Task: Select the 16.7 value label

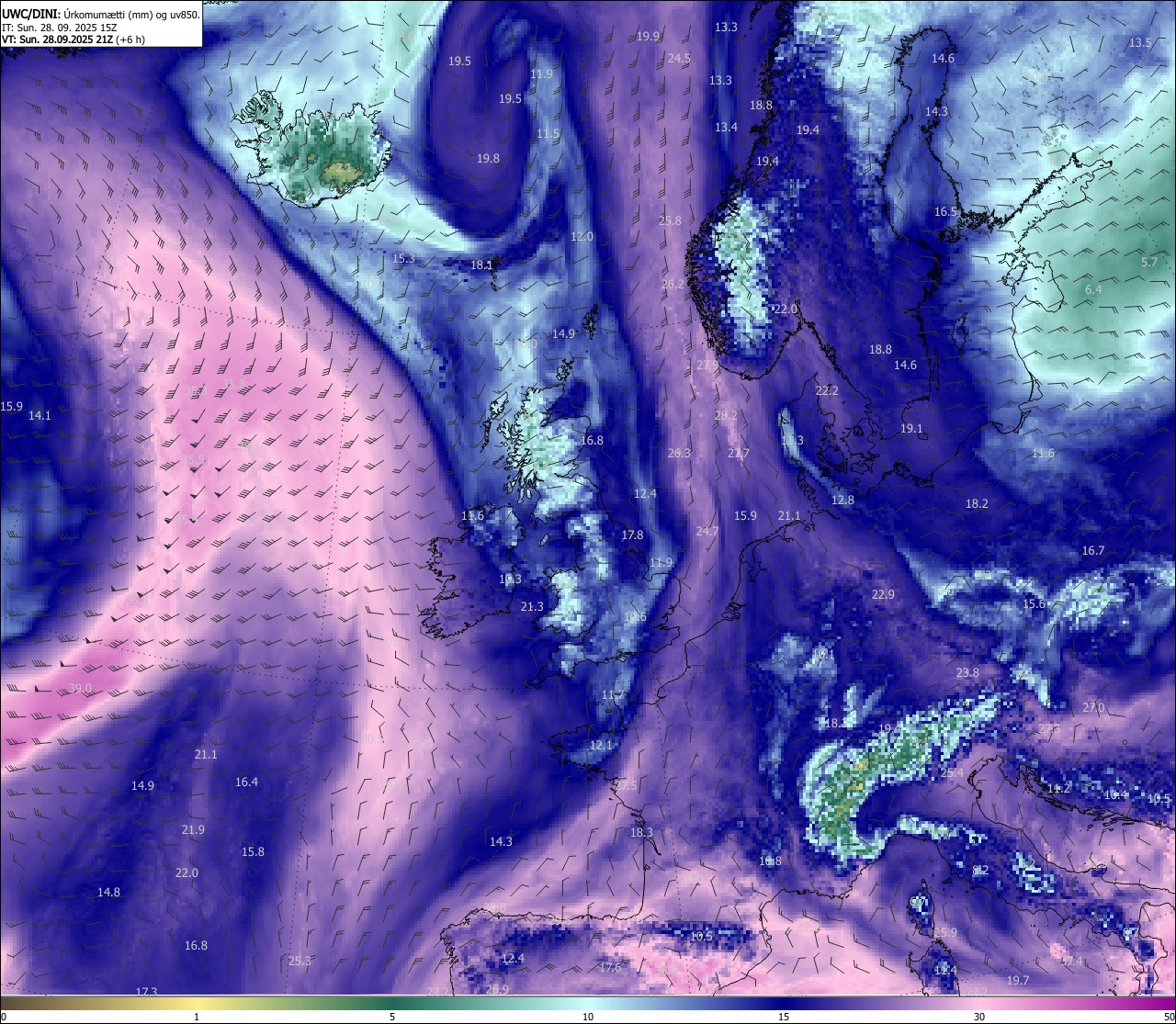Action: 1093,550
